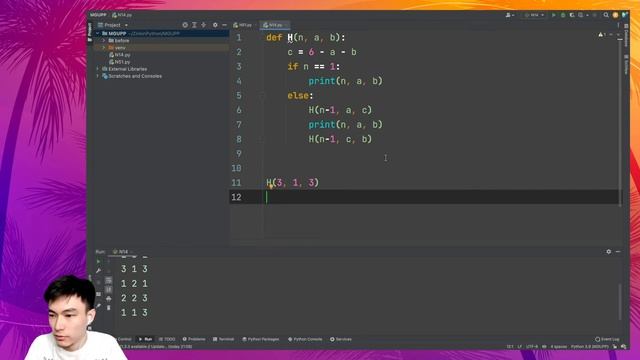Click the trash clear-all icon in Run panel

pyautogui.click(x=109, y=308)
